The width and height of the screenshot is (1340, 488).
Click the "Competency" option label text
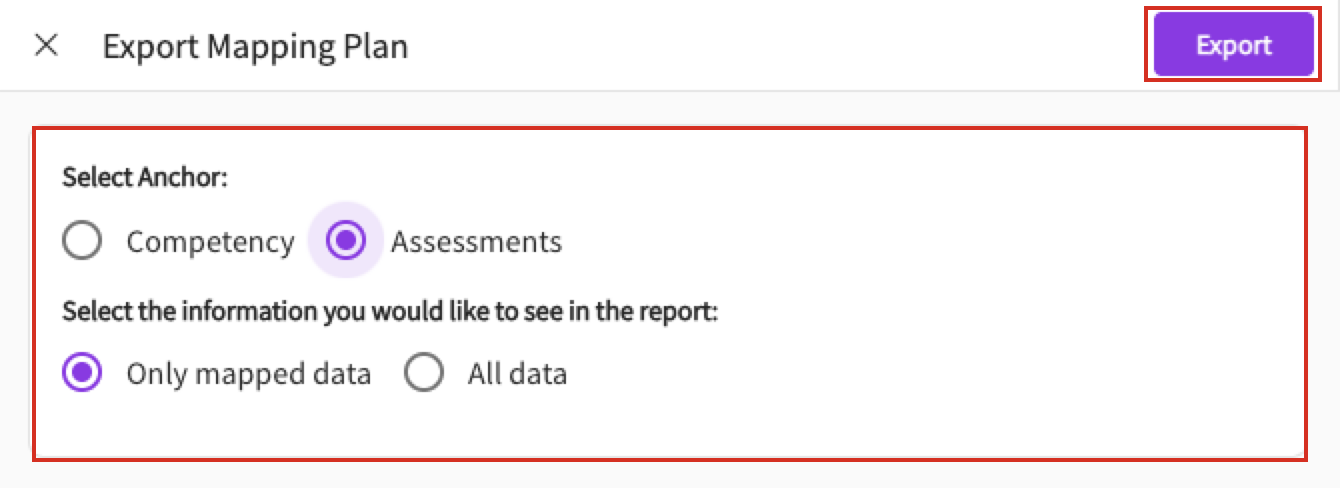[210, 242]
